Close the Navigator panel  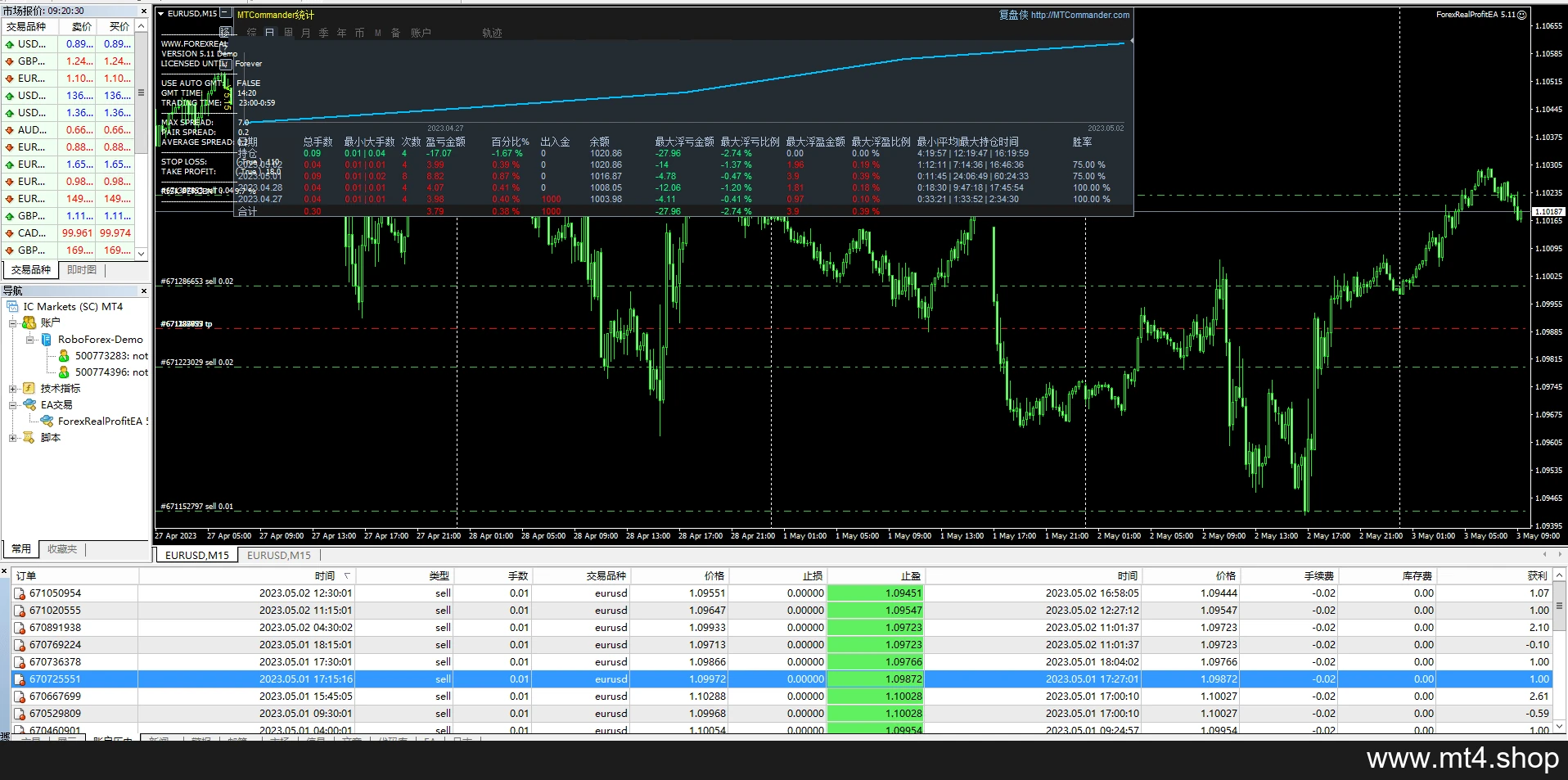click(x=144, y=291)
